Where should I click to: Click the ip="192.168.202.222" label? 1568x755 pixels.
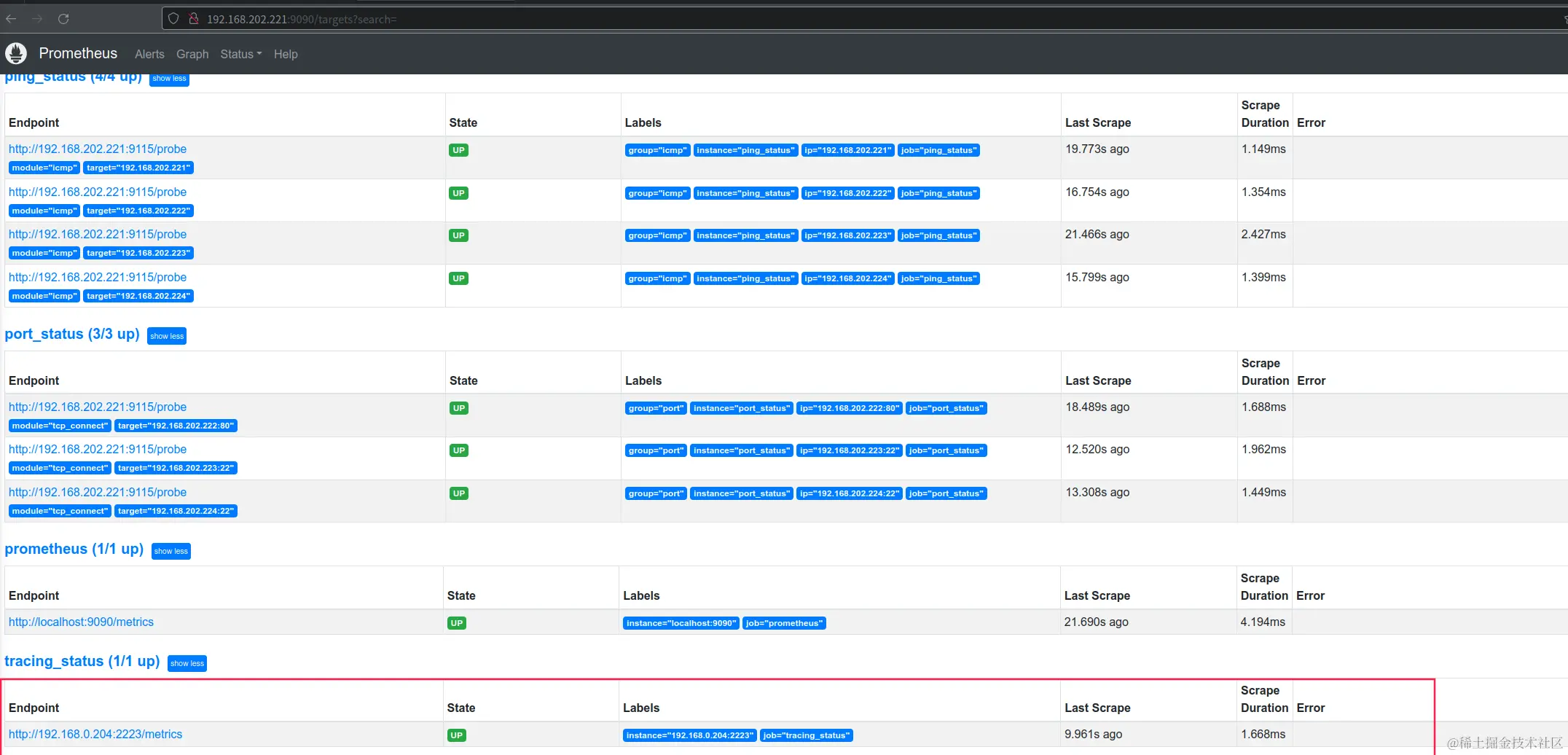click(x=847, y=193)
